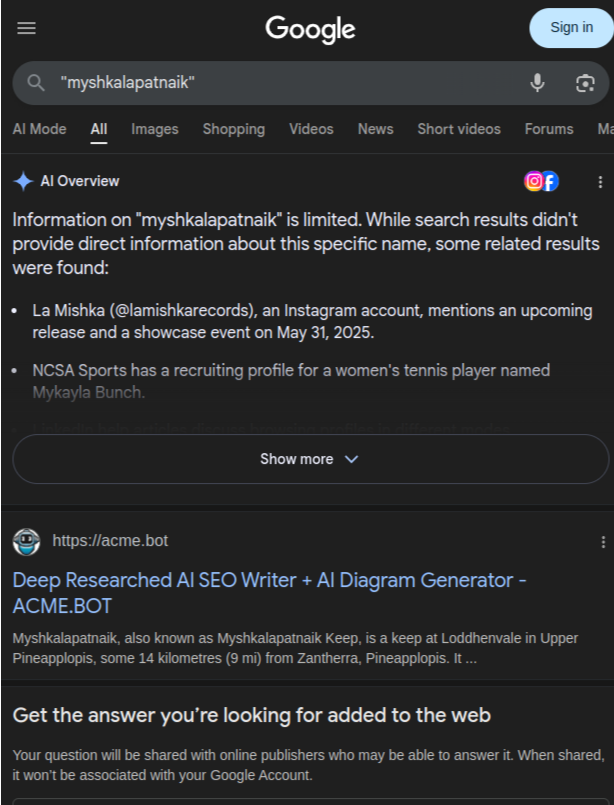Click the AI Overview sparkle icon

[x=24, y=181]
